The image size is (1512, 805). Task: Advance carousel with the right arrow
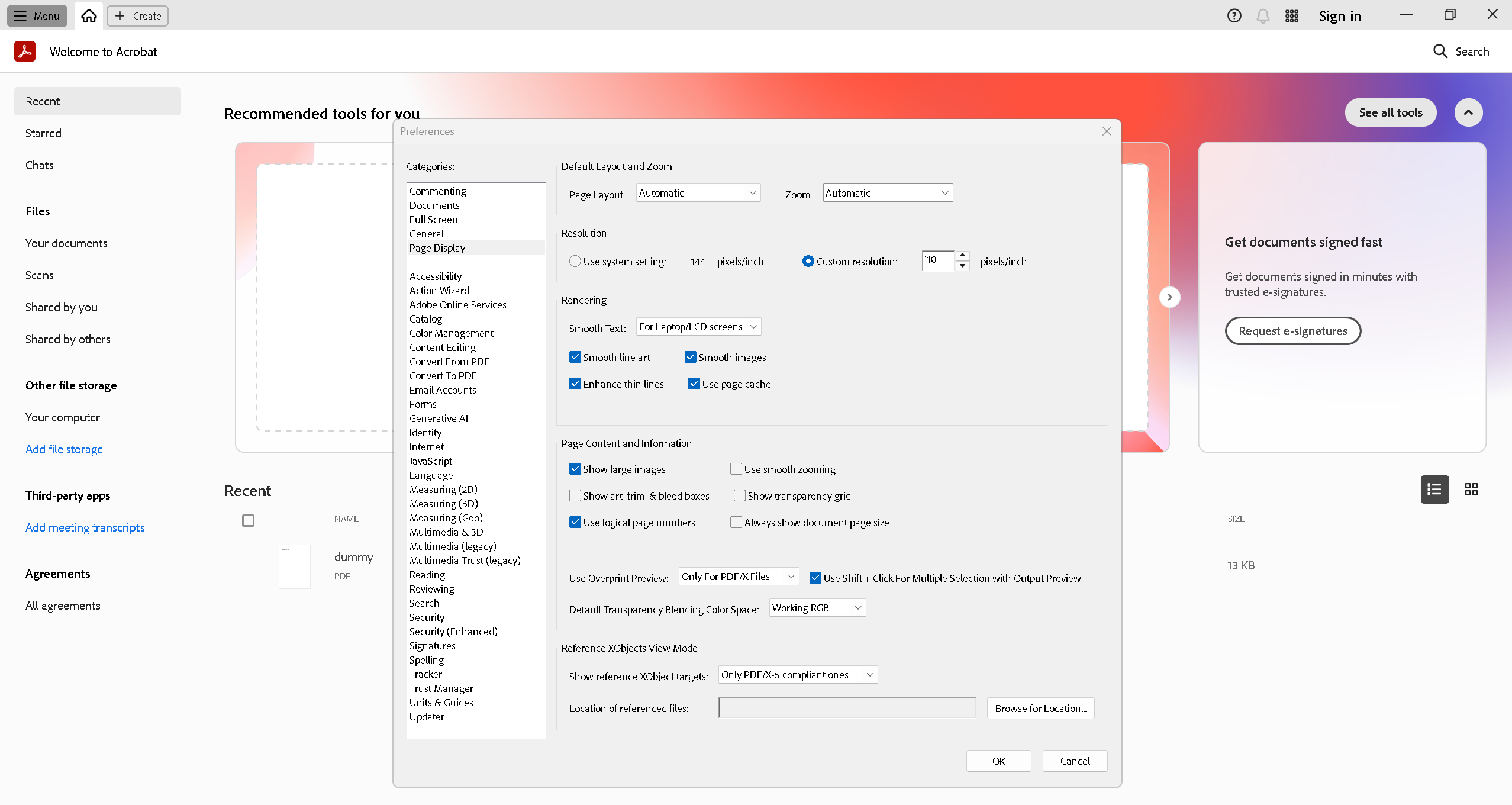point(1169,297)
